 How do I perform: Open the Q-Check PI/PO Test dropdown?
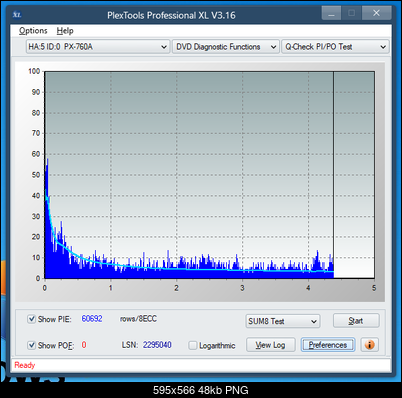coord(335,47)
